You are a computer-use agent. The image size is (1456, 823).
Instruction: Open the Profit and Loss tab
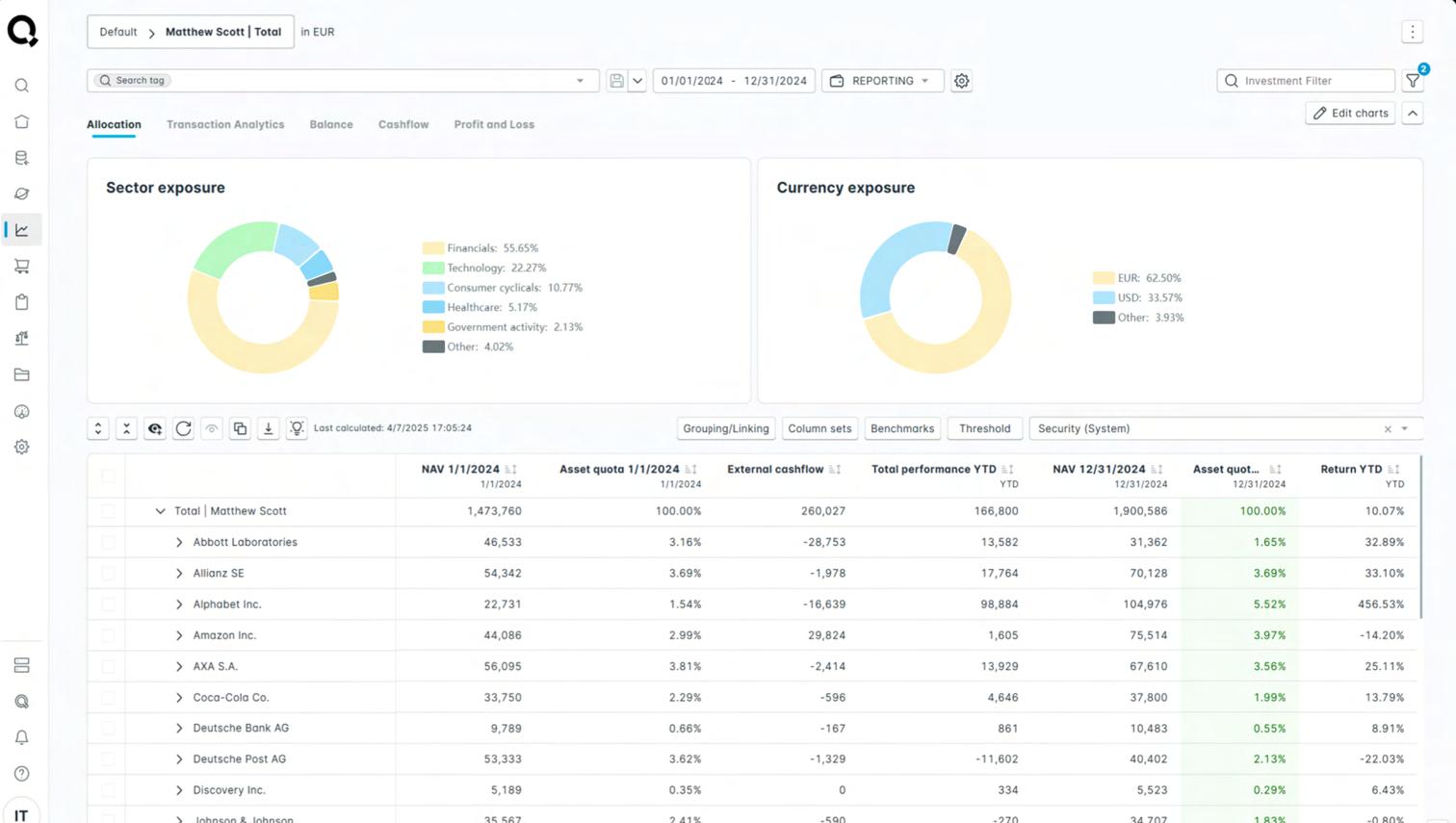point(494,124)
